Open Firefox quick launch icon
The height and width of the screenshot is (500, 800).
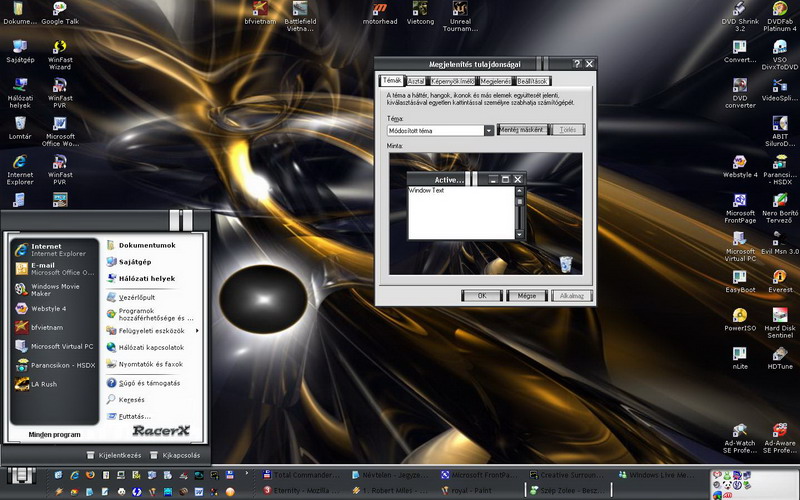point(90,475)
